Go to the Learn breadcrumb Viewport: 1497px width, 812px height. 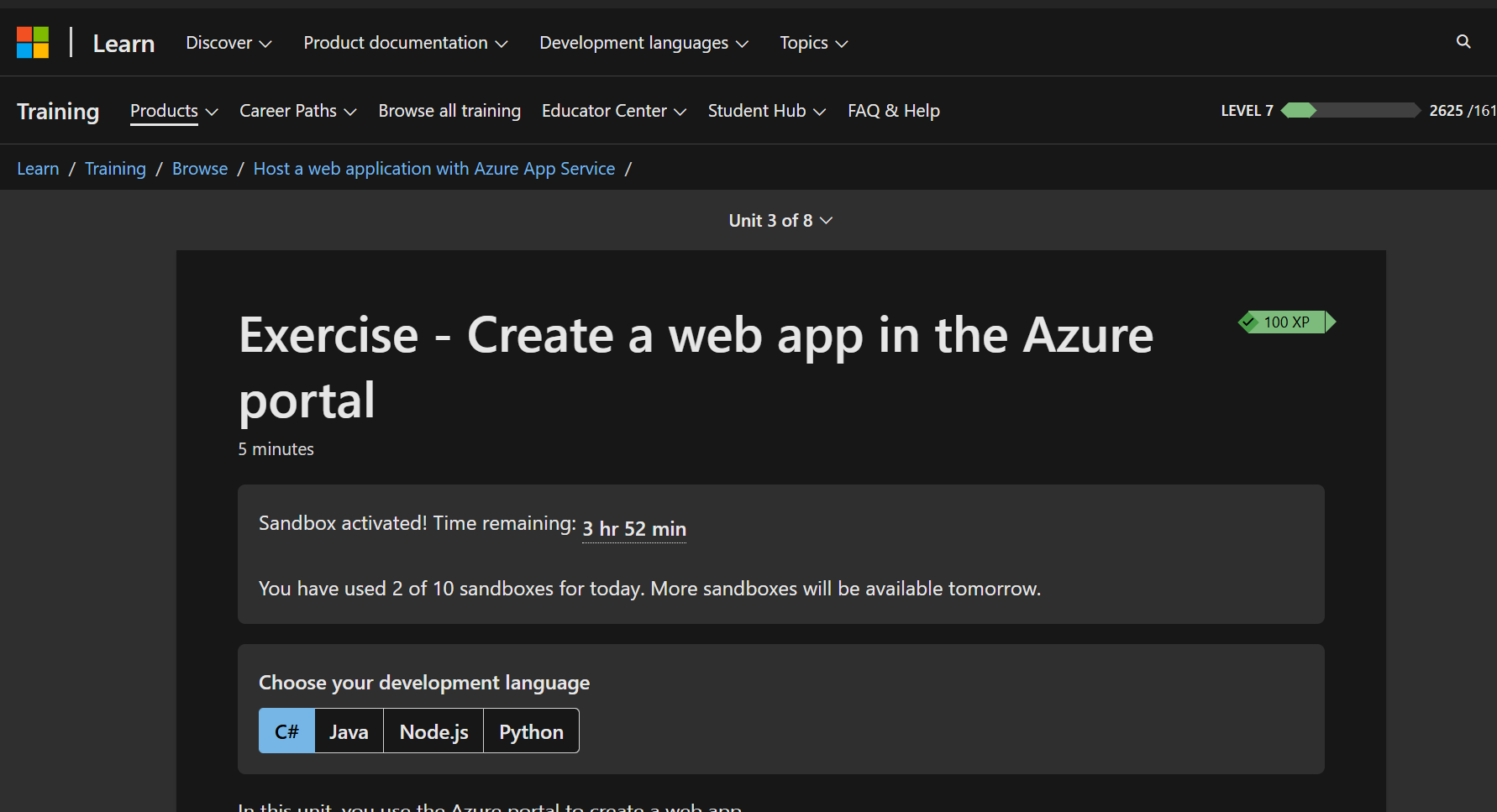point(38,169)
